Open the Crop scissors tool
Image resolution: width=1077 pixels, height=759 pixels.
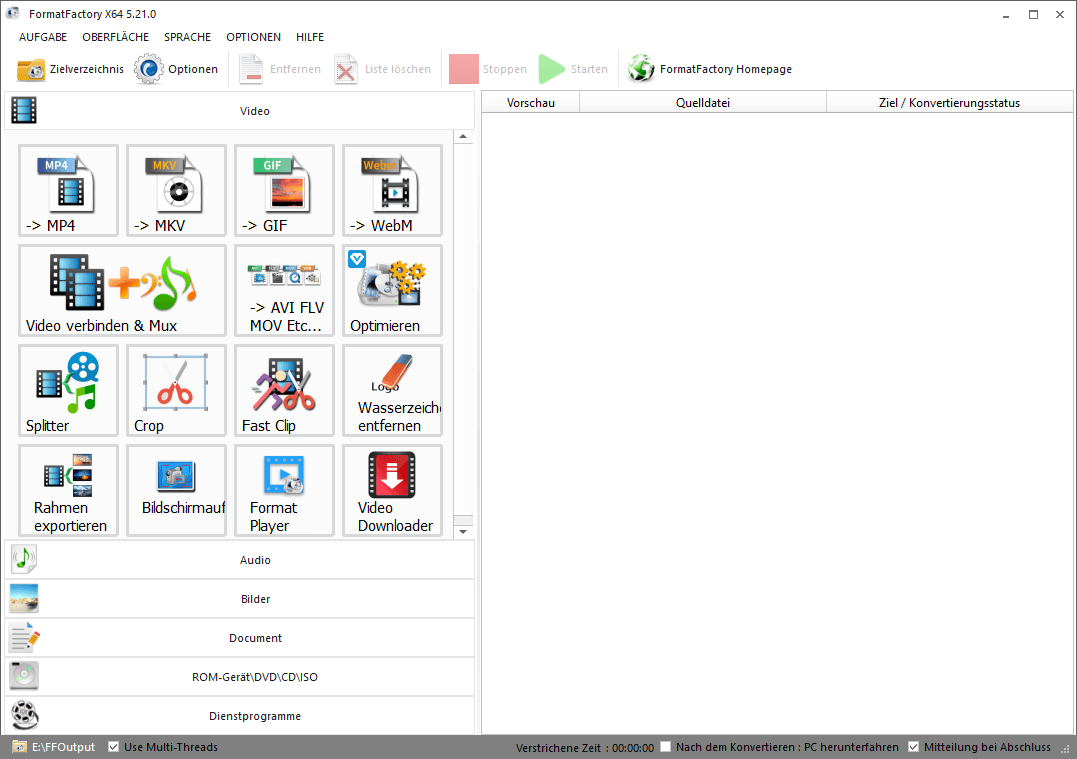click(x=176, y=390)
